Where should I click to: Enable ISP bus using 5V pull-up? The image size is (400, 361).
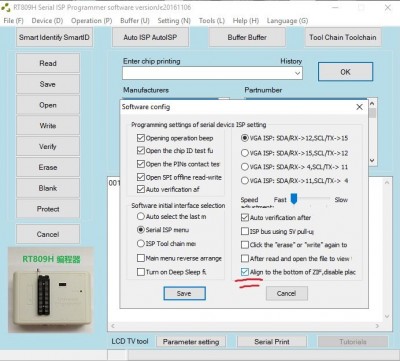[245, 231]
